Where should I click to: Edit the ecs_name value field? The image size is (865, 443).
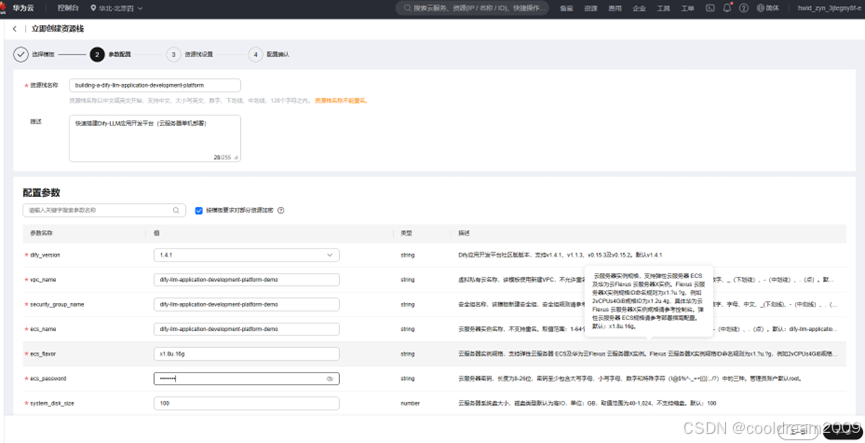coord(247,329)
